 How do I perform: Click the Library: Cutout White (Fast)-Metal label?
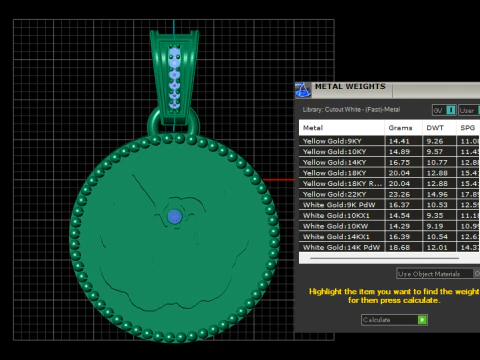point(351,110)
